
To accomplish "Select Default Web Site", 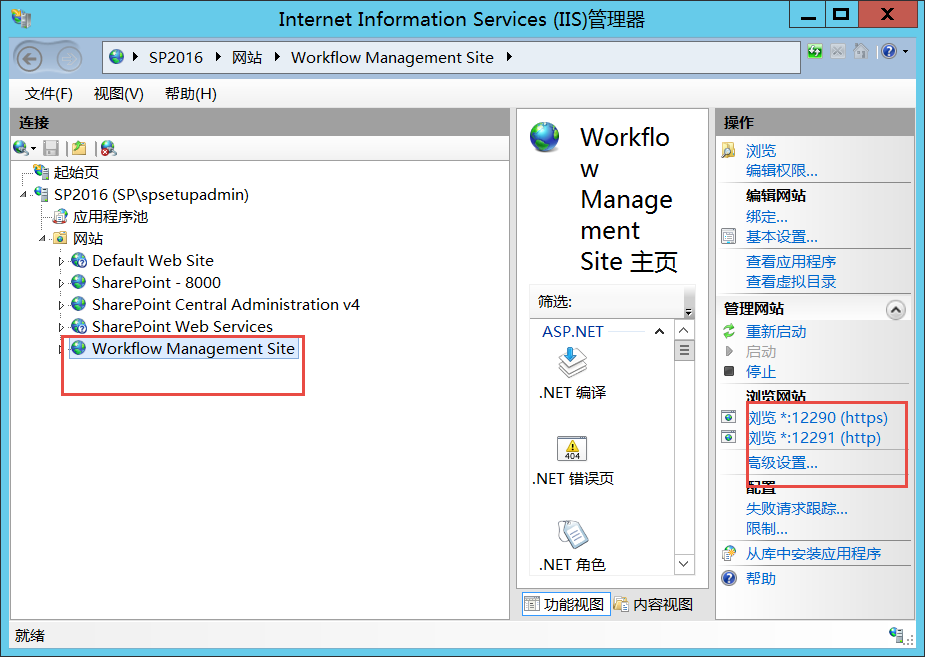I will (153, 261).
